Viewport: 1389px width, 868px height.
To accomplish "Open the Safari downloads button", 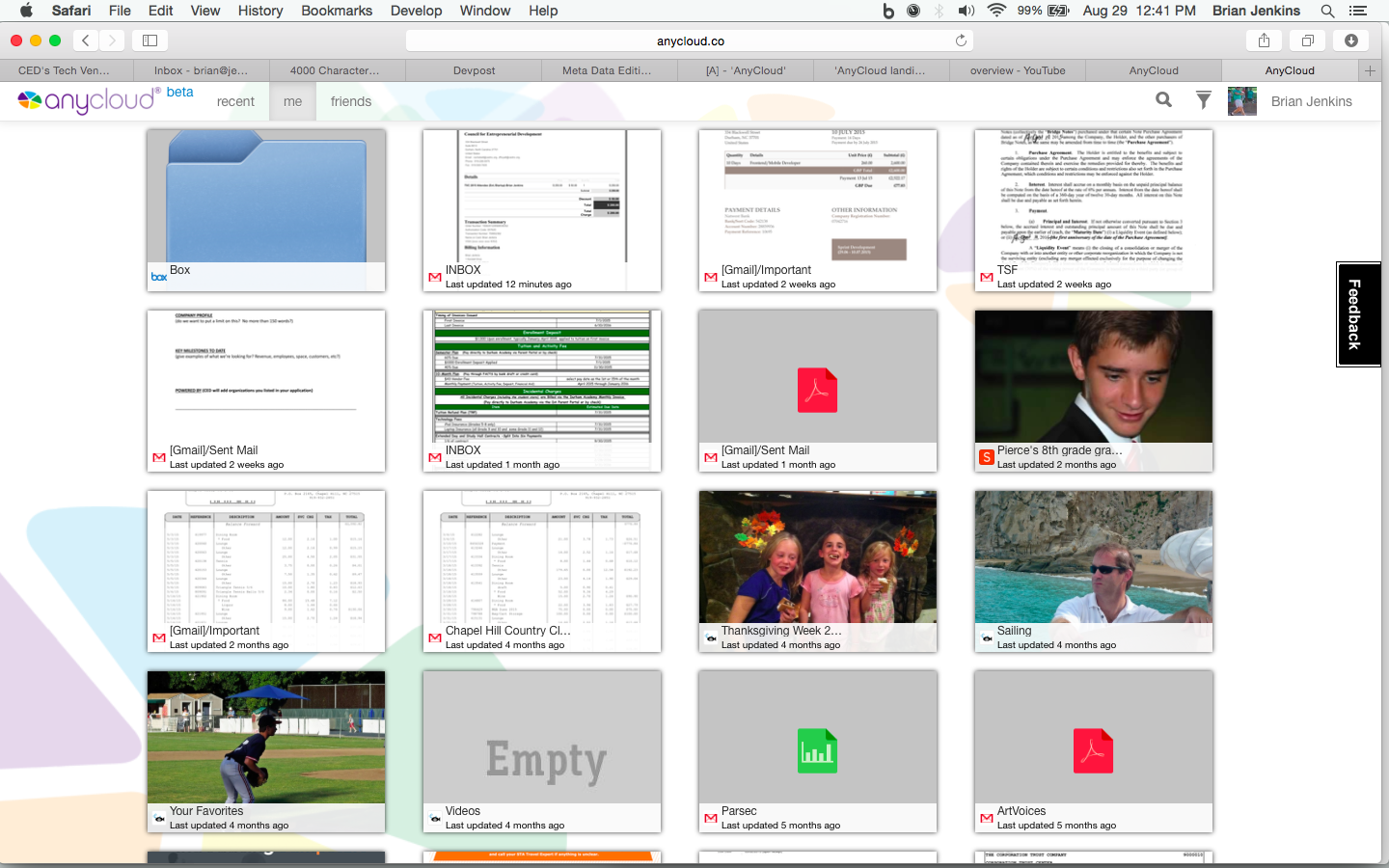I will pos(1351,41).
